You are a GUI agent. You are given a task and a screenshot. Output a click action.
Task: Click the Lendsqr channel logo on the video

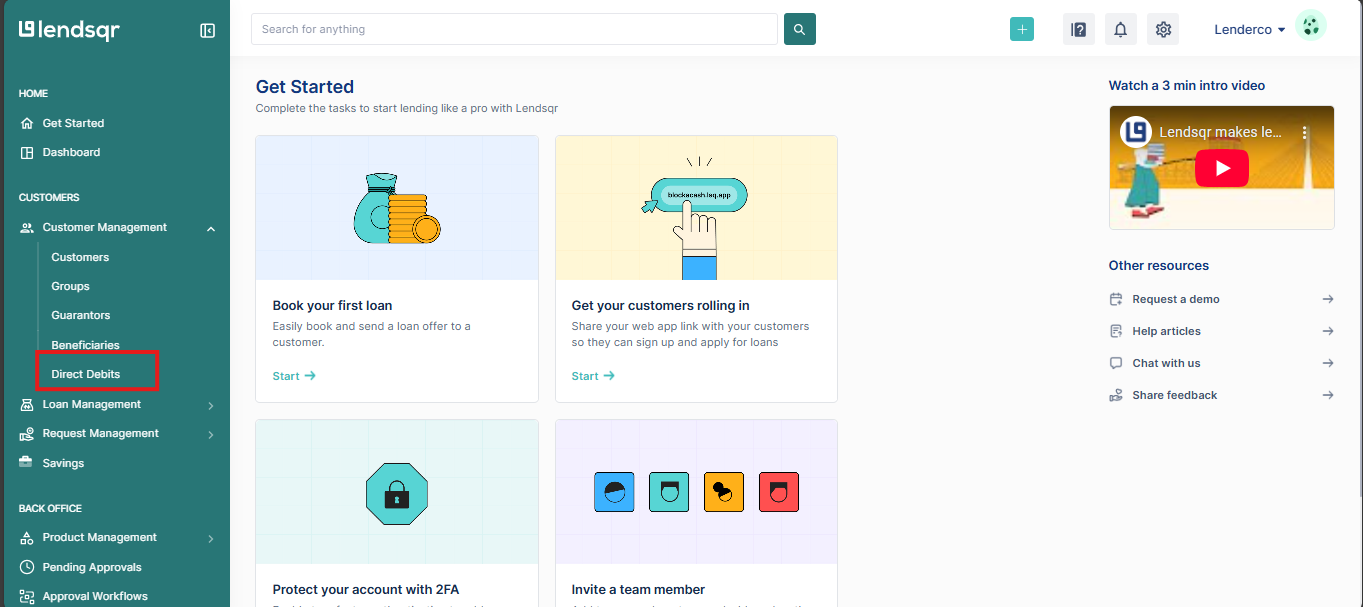[1135, 132]
